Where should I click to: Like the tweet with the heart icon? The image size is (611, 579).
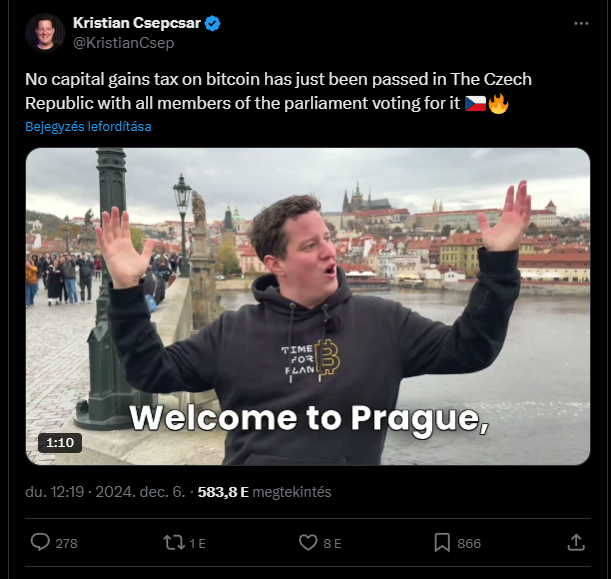[x=308, y=542]
